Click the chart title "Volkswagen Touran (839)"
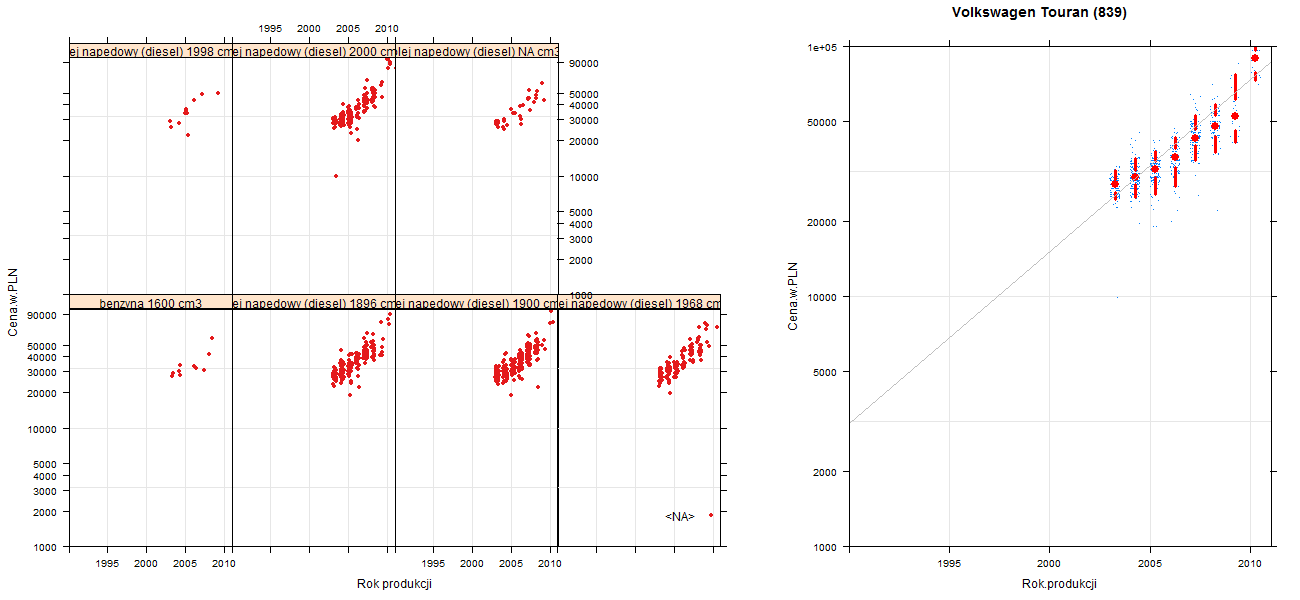 pos(1040,12)
